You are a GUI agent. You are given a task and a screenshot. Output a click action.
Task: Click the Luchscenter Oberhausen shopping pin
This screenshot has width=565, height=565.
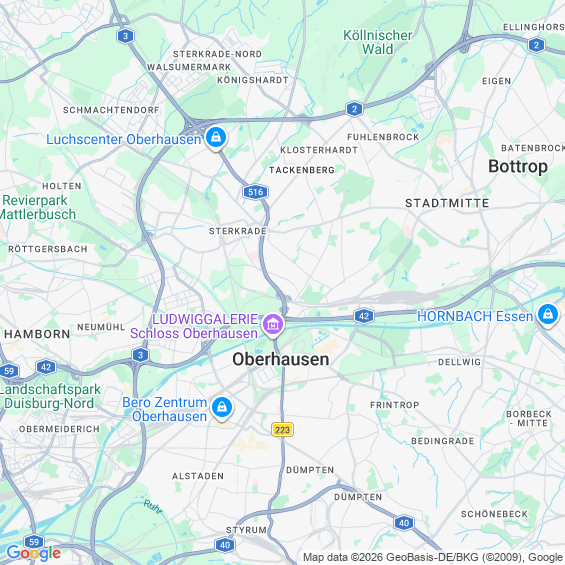(216, 138)
